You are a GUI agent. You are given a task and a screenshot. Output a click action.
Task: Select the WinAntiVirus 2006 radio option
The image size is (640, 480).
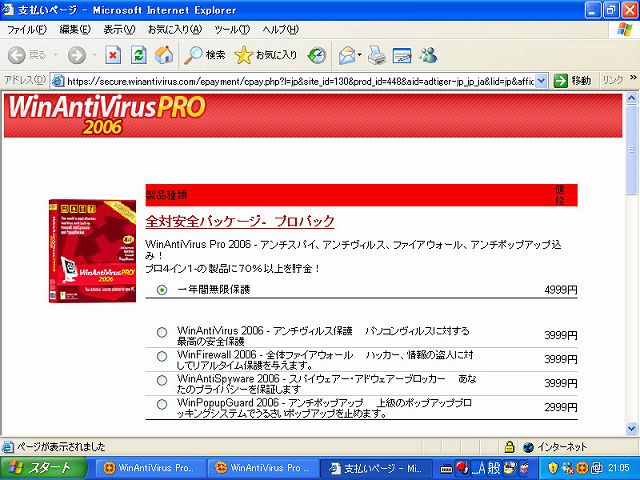(162, 332)
